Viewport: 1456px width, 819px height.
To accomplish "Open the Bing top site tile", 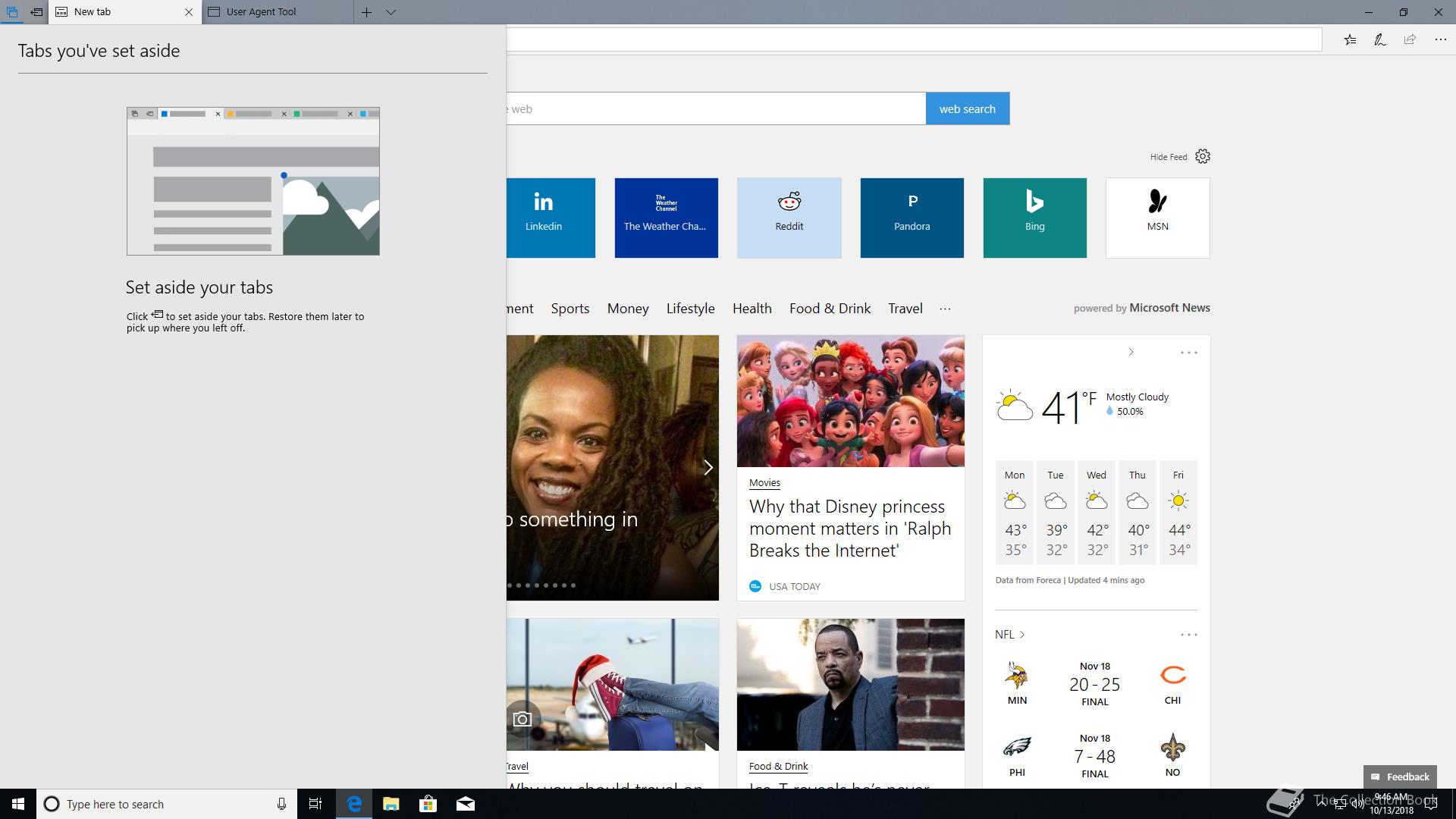I will 1034,218.
